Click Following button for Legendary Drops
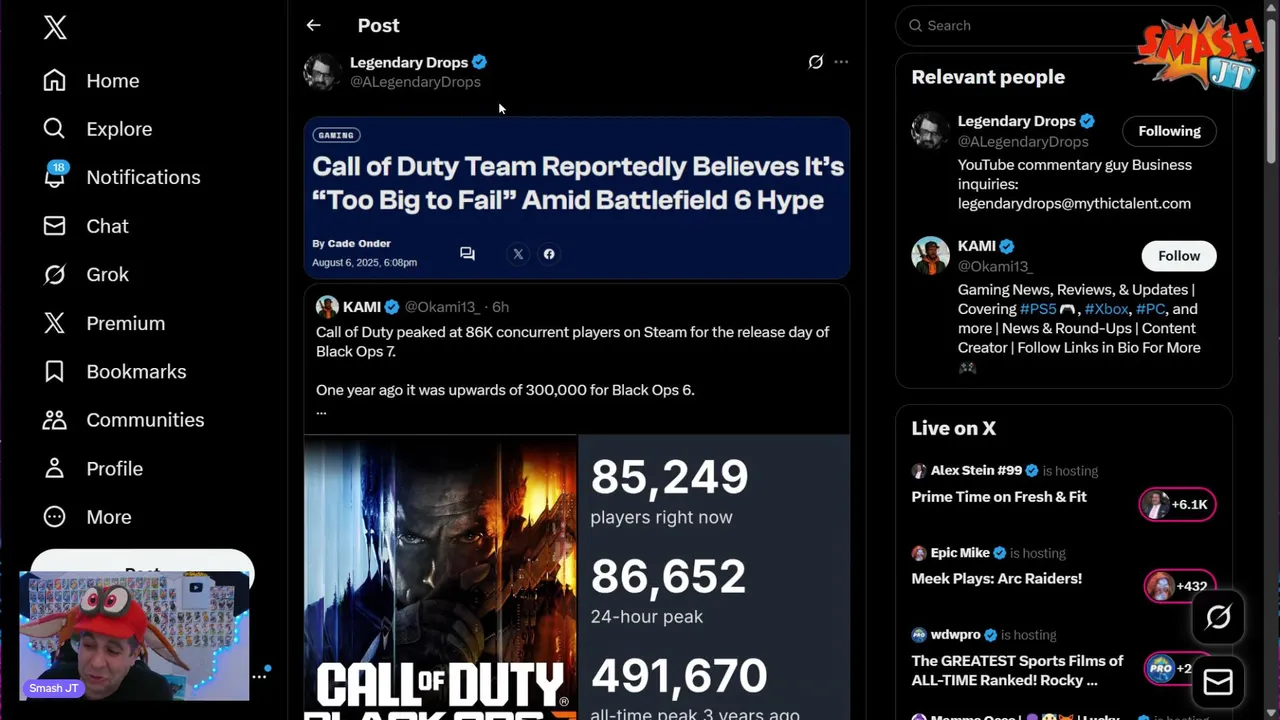Viewport: 1280px width, 720px height. point(1169,131)
